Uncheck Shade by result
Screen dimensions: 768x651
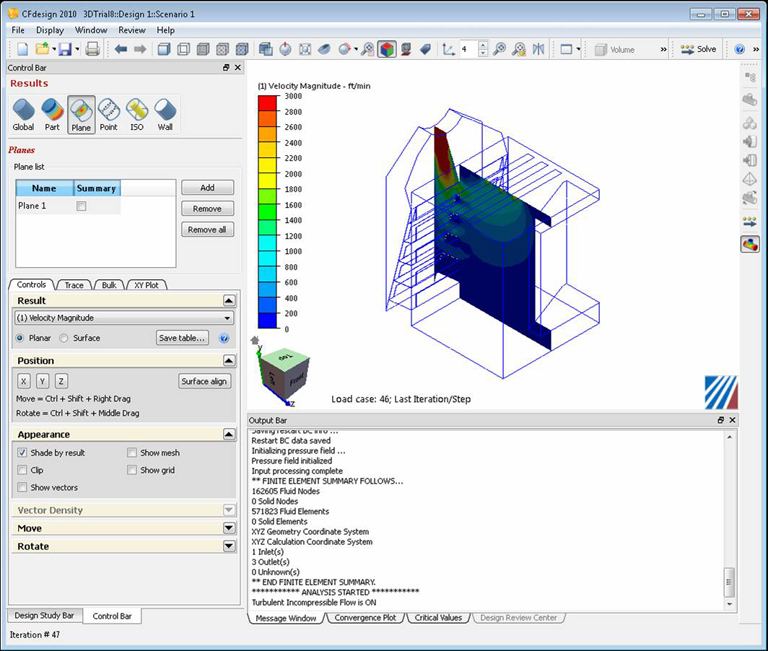pos(22,453)
